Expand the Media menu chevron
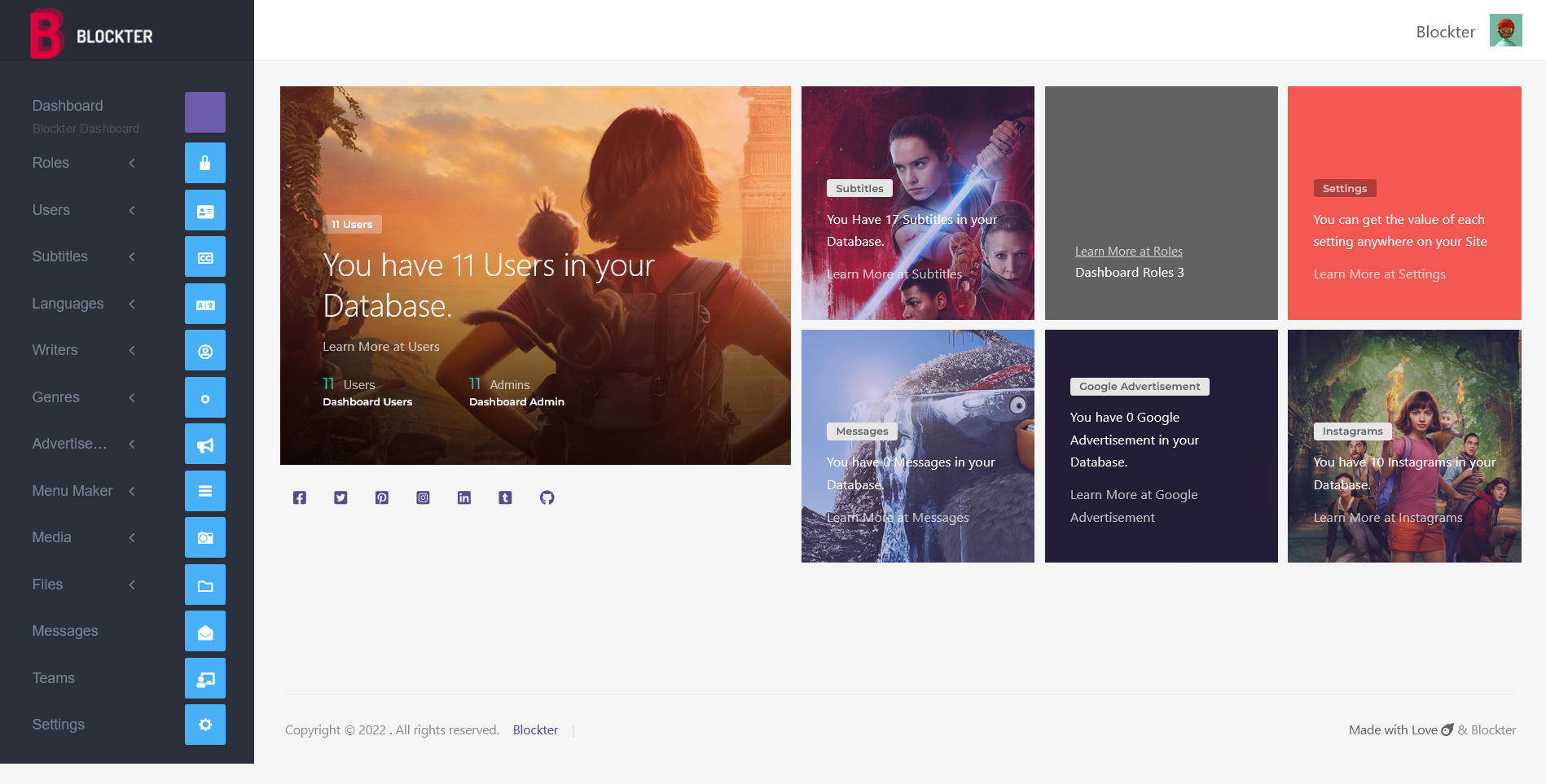Image resolution: width=1546 pixels, height=784 pixels. coord(132,537)
